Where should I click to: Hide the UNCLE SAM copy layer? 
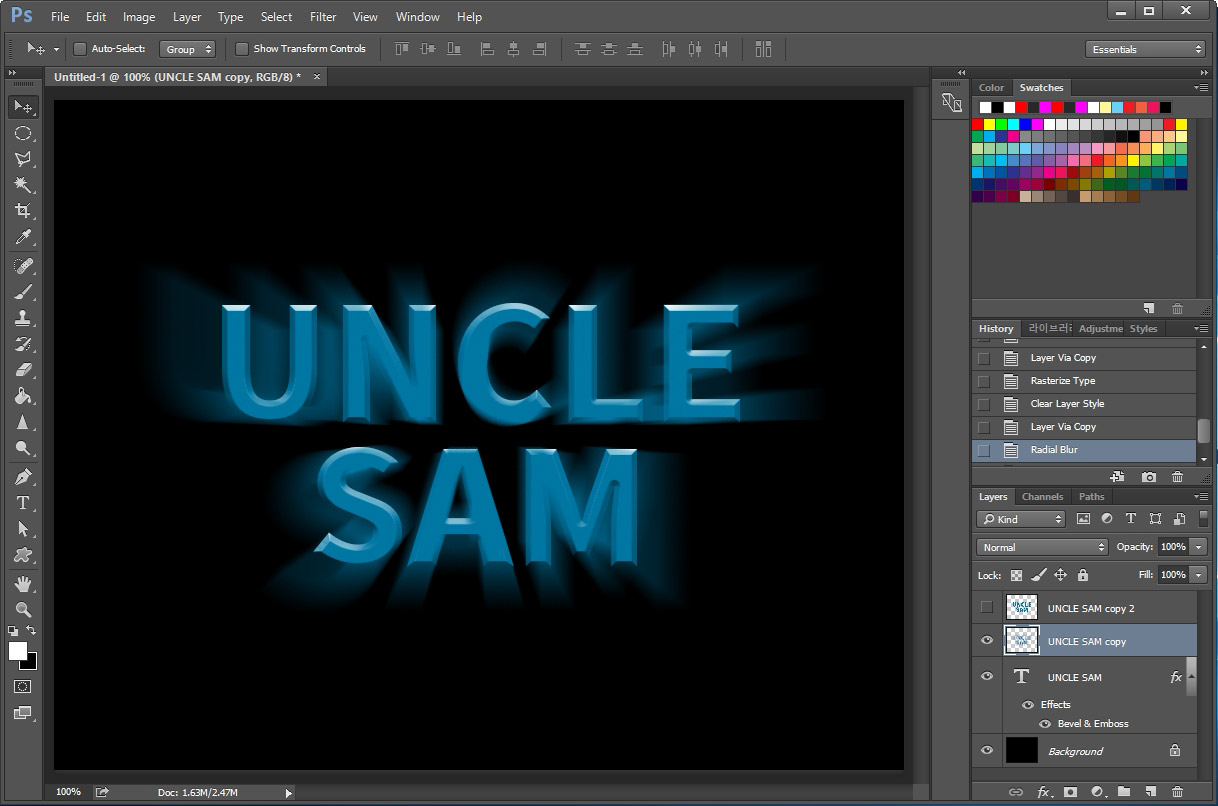(987, 641)
